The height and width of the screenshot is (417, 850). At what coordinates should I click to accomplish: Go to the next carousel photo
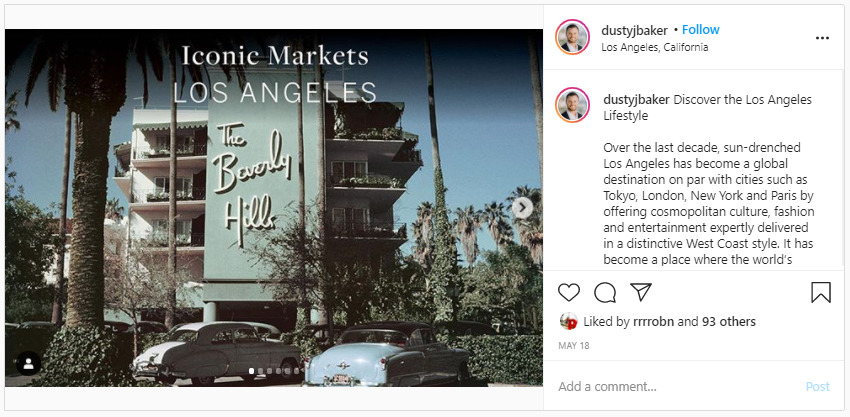click(x=522, y=208)
